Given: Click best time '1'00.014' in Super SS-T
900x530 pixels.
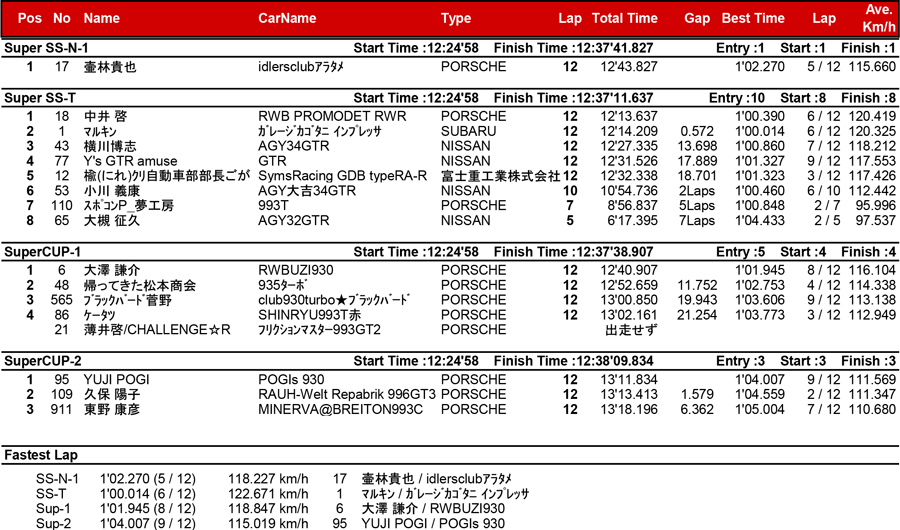Looking at the screenshot, I should [x=760, y=131].
